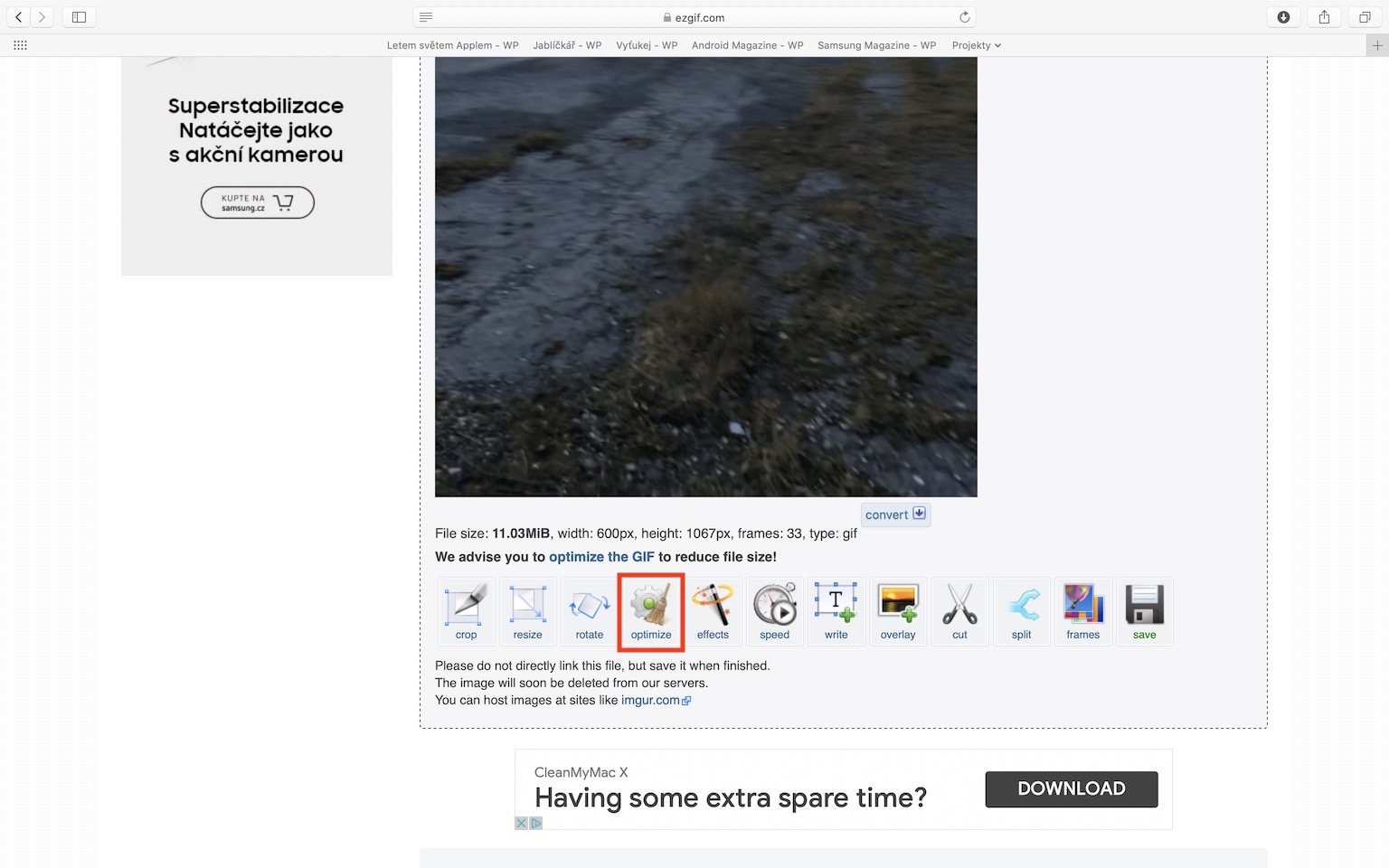The height and width of the screenshot is (868, 1389).
Task: Choose the cut tool
Action: [959, 611]
